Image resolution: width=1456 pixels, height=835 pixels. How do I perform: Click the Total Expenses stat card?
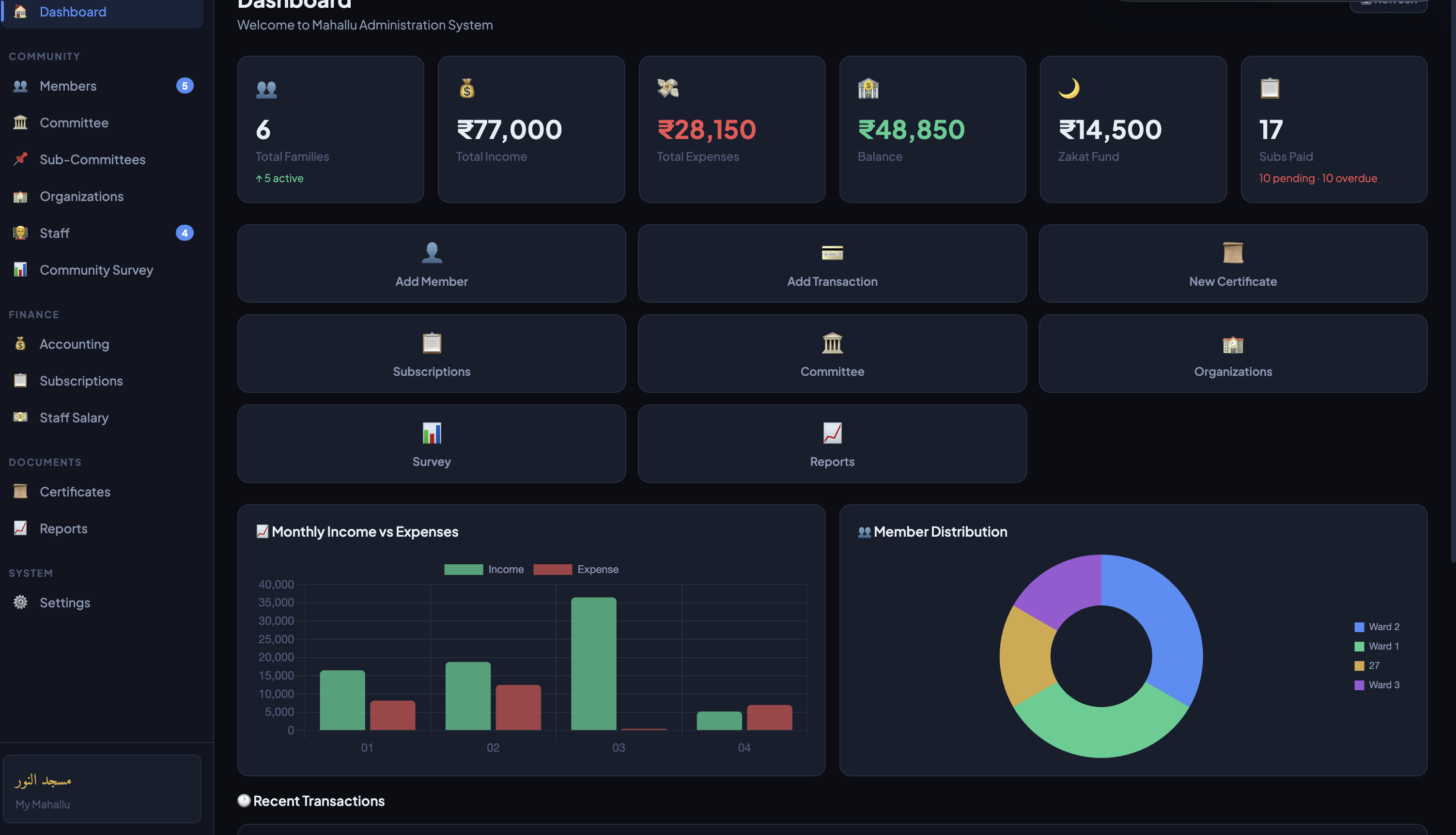[x=732, y=129]
